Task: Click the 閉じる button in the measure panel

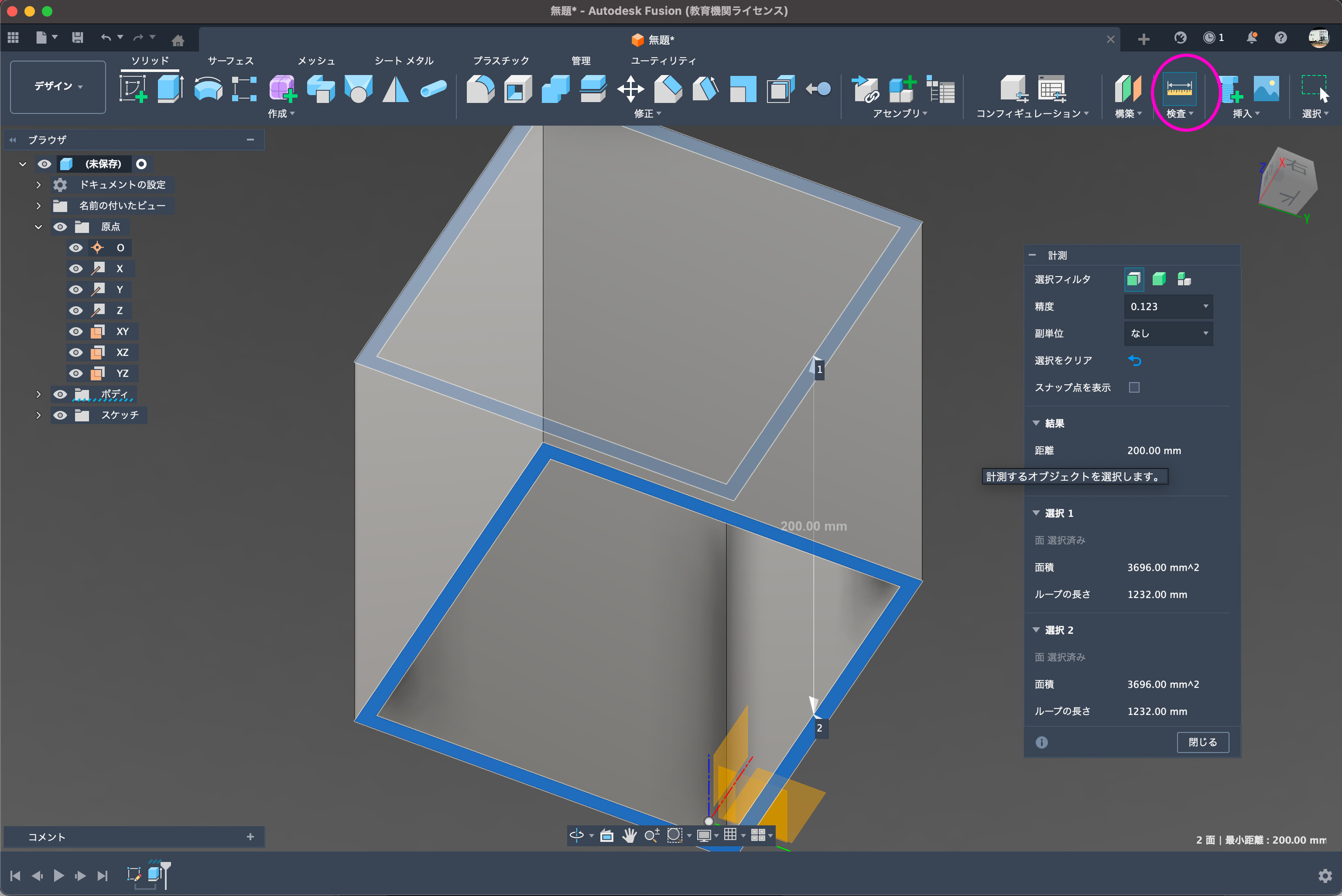Action: [1202, 742]
